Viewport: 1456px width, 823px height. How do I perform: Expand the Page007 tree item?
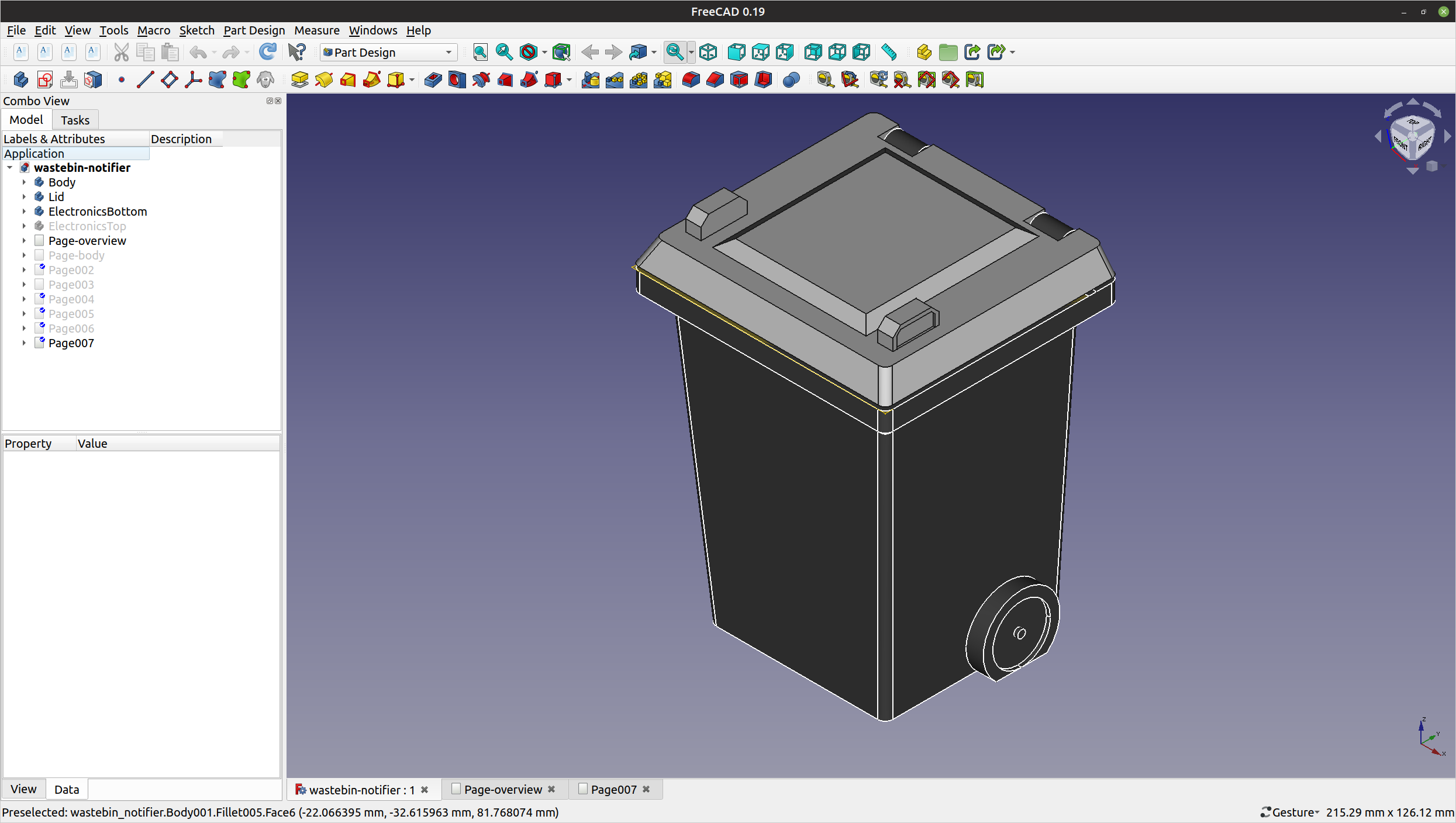(24, 343)
